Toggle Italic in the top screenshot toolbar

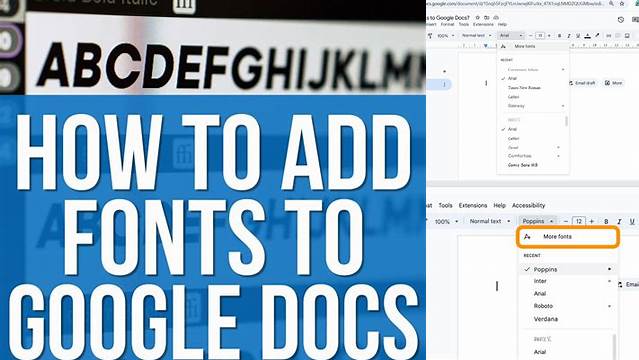569,36
